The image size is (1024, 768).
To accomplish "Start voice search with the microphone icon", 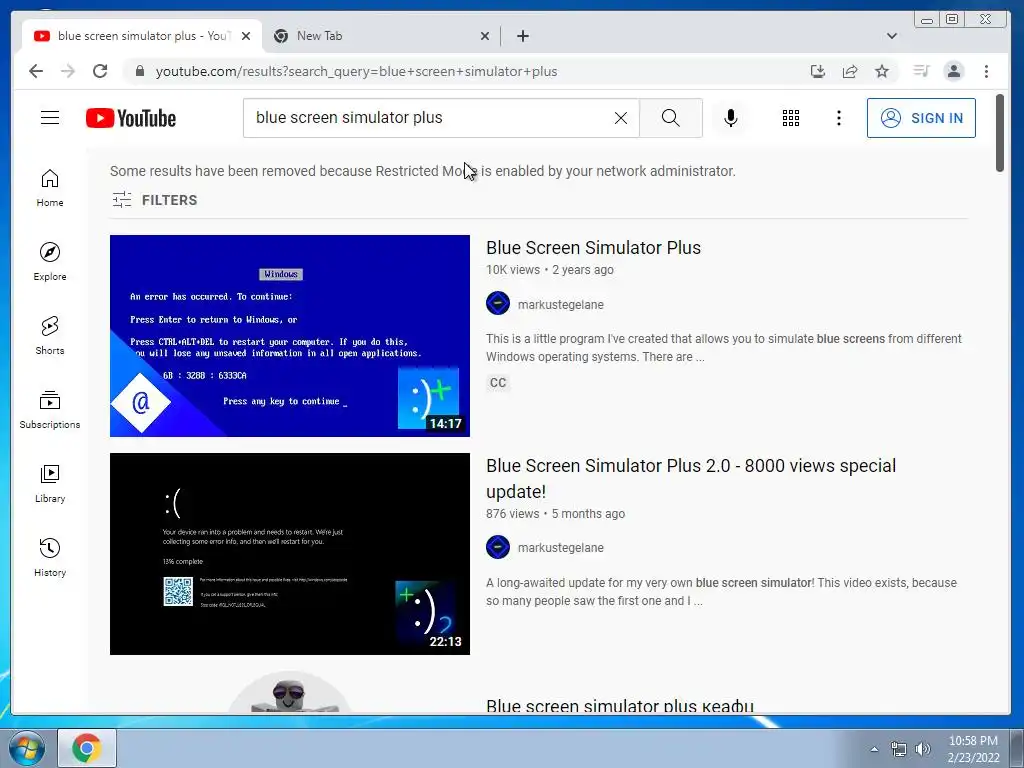I will coord(731,118).
